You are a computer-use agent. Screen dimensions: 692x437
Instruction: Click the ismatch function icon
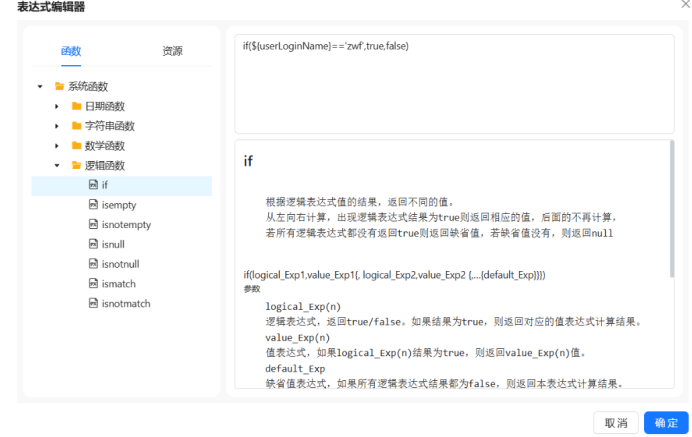[93, 284]
